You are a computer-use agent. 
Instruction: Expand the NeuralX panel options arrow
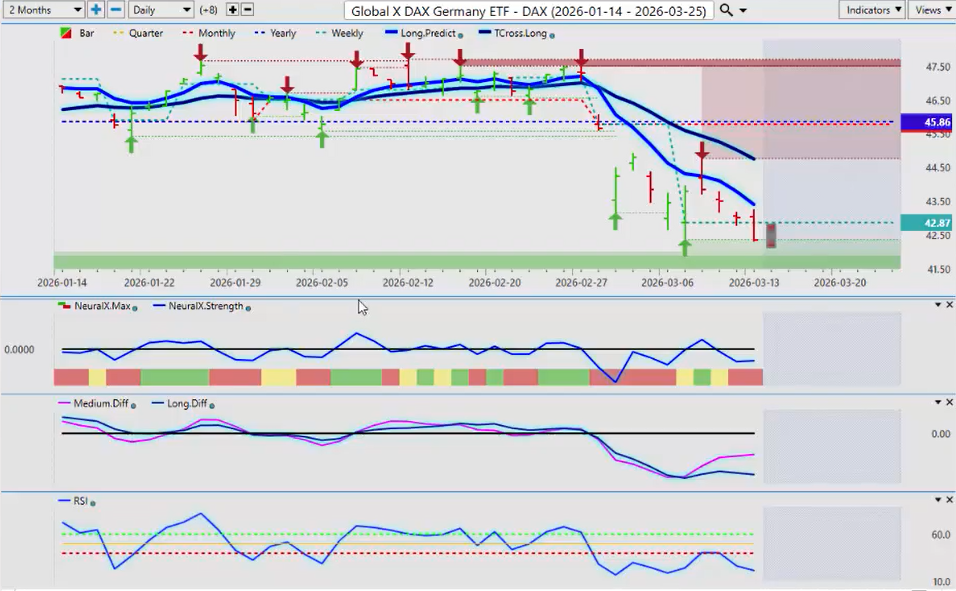(x=937, y=305)
